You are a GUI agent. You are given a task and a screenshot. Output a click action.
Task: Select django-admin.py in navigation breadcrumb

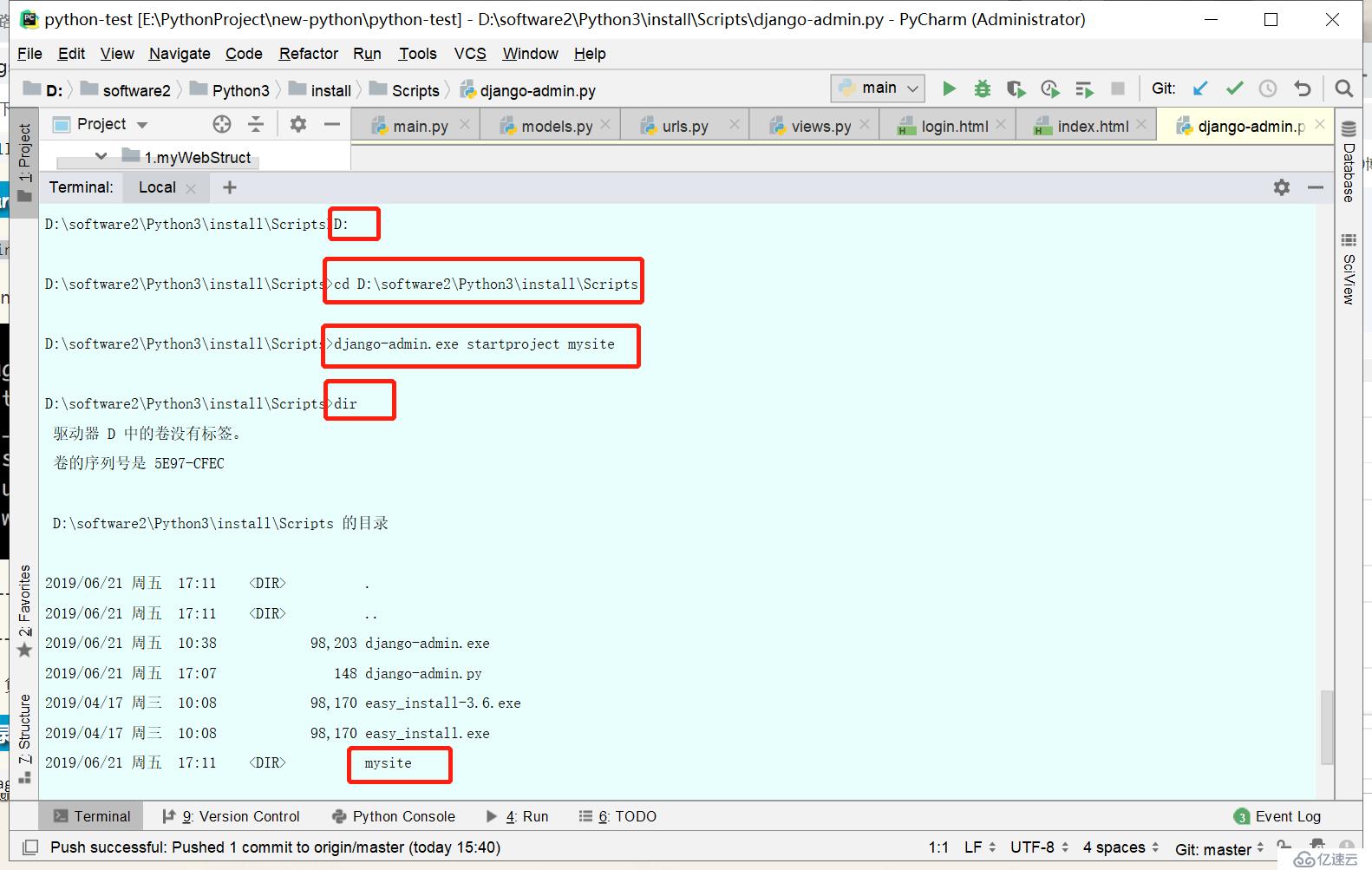528,90
